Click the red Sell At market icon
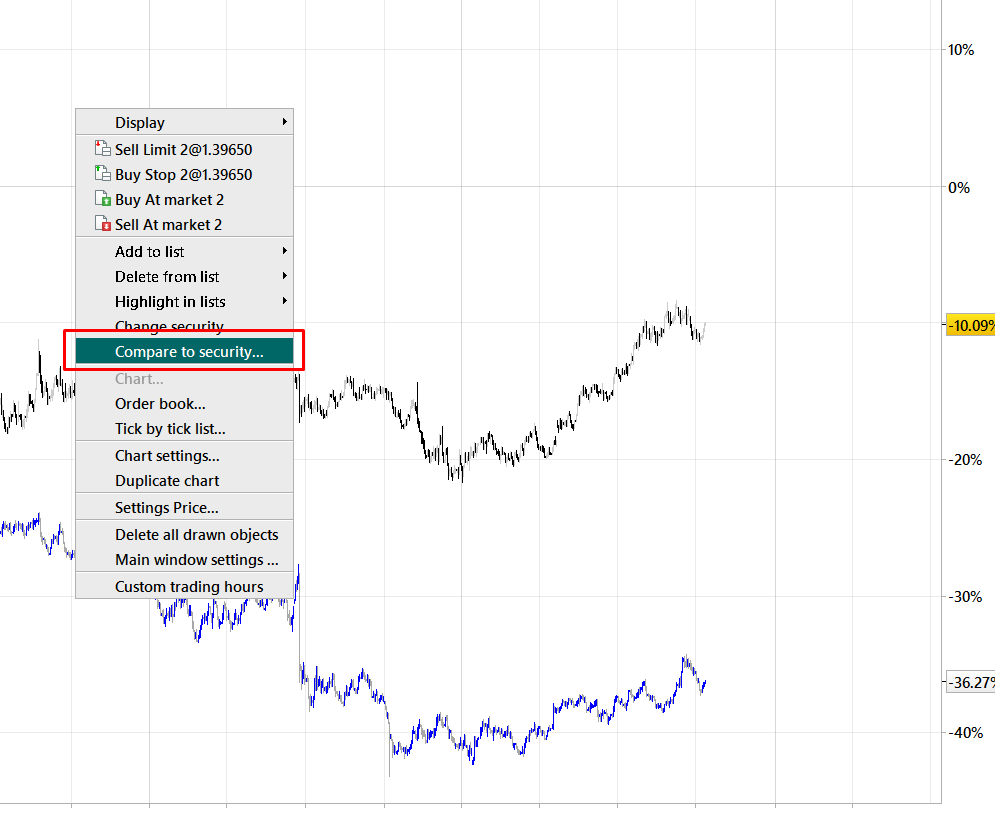 click(100, 224)
